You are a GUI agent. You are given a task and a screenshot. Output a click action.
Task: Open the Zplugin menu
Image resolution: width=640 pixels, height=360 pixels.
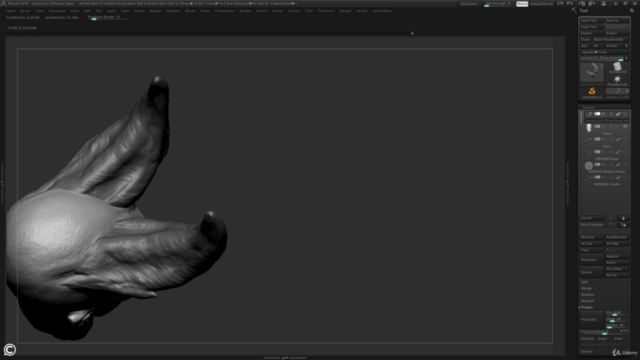click(345, 11)
